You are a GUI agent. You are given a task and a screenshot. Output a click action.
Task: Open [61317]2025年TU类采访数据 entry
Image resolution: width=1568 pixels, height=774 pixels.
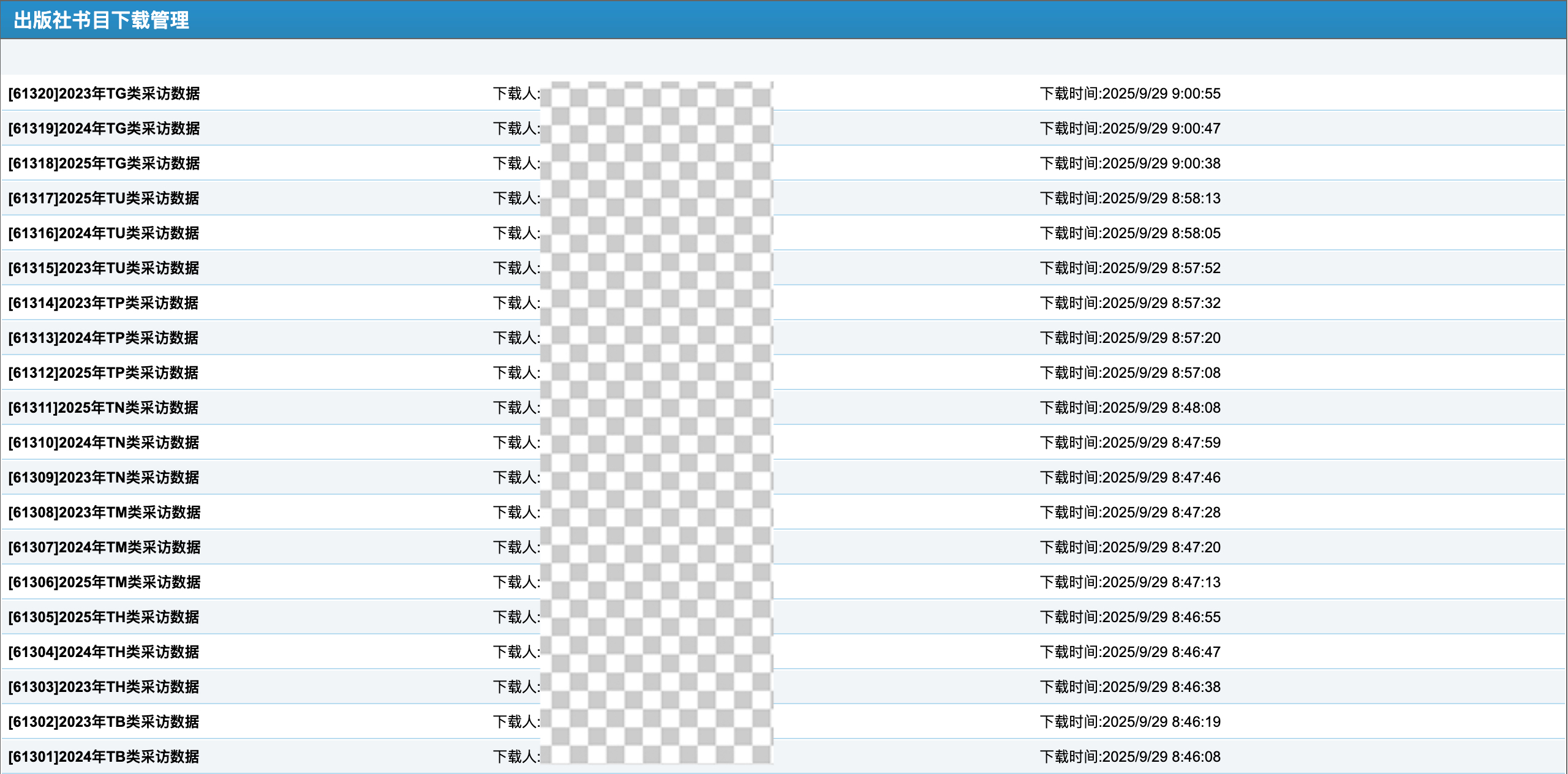pyautogui.click(x=104, y=198)
